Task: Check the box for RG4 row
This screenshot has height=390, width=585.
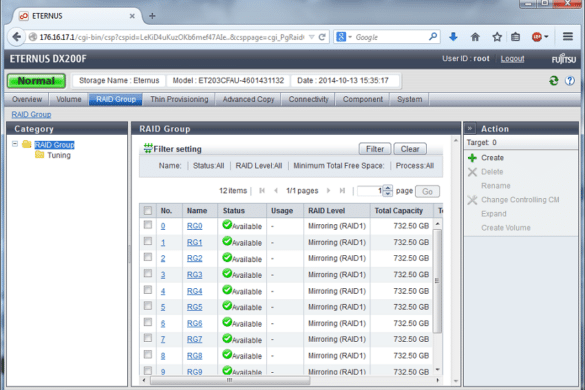Action: tap(148, 290)
